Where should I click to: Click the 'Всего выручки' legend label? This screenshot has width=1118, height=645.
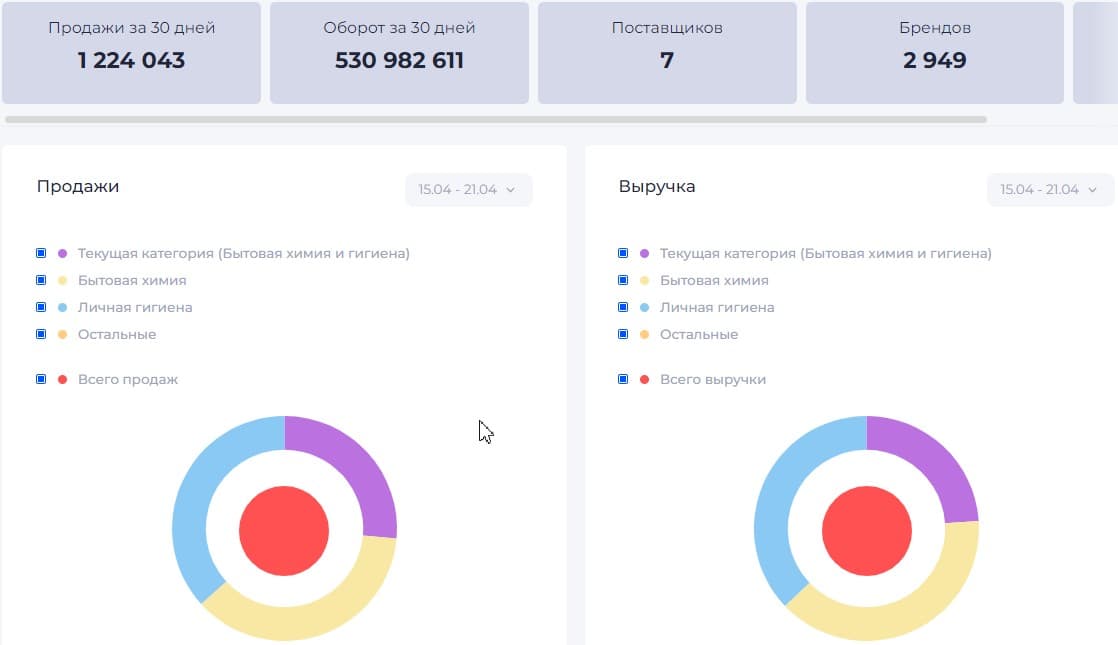(x=712, y=379)
